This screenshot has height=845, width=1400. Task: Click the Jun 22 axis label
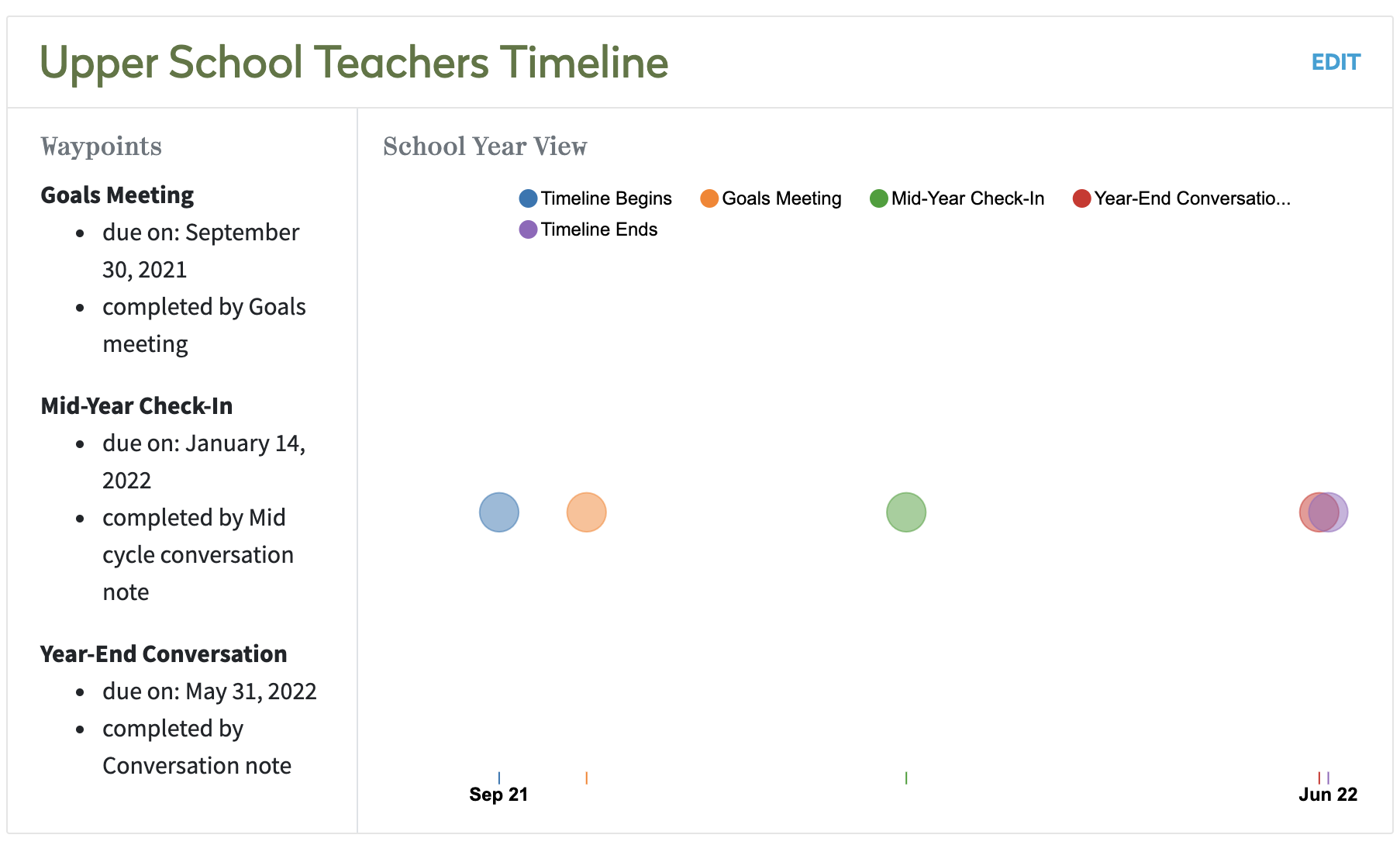(x=1327, y=795)
